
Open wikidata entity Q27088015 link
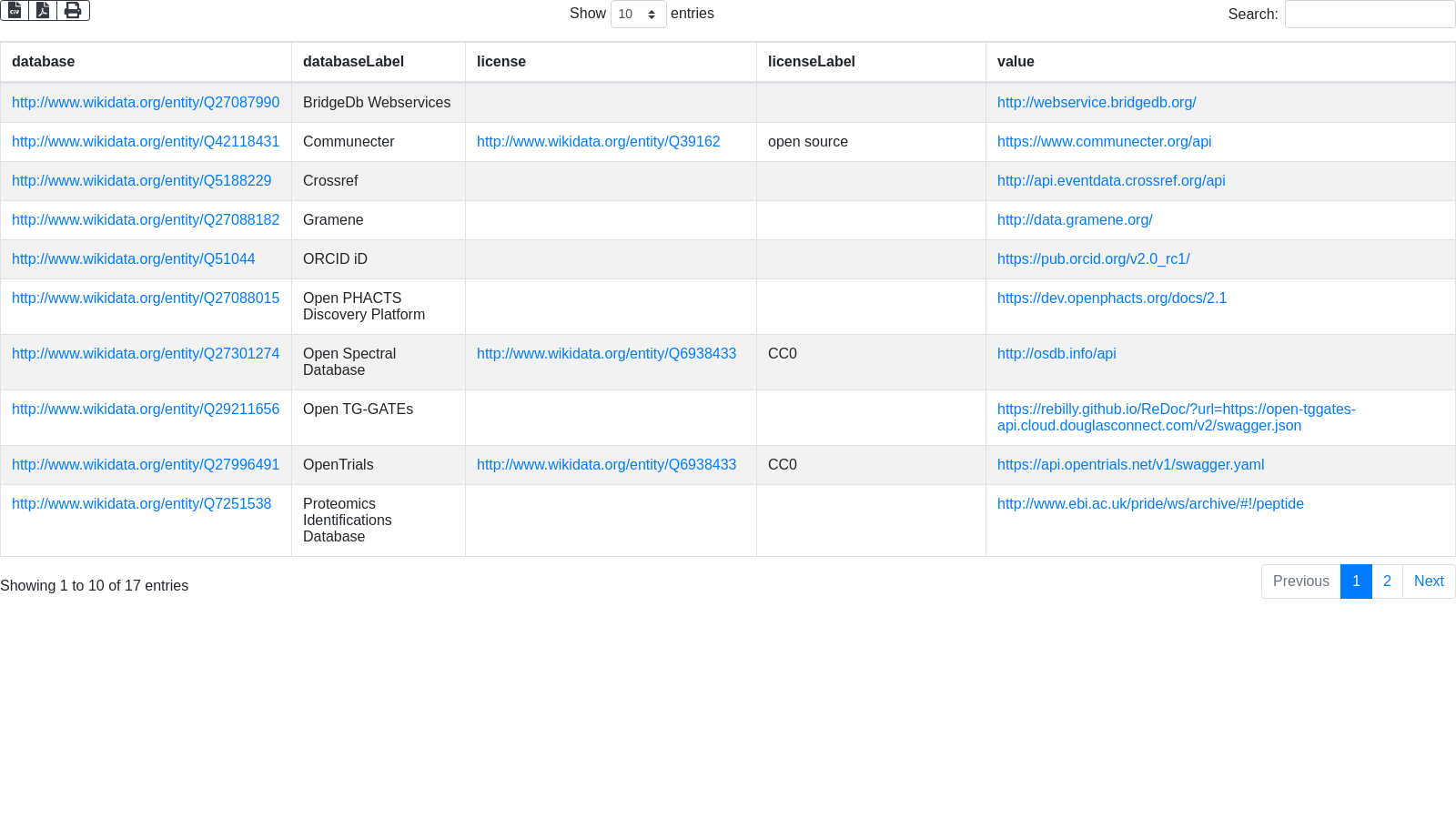click(146, 298)
